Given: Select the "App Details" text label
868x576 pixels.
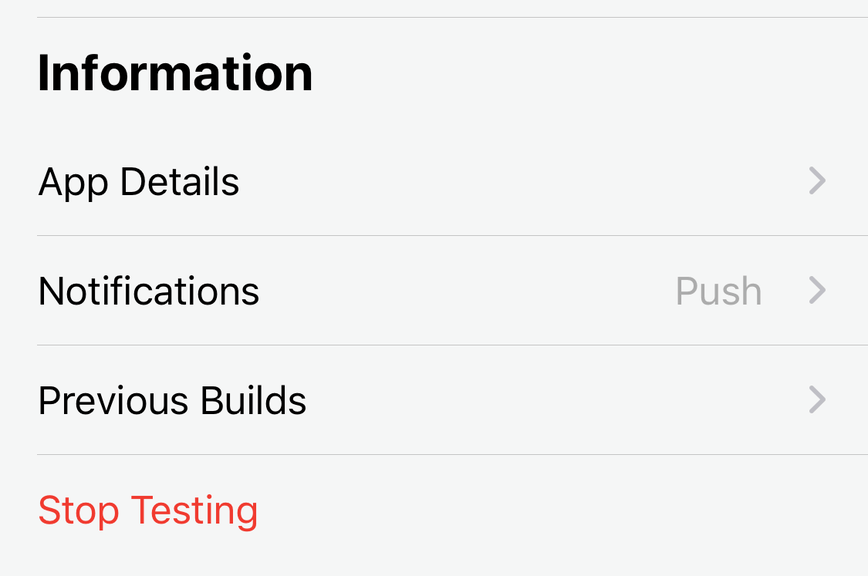Looking at the screenshot, I should tap(139, 182).
